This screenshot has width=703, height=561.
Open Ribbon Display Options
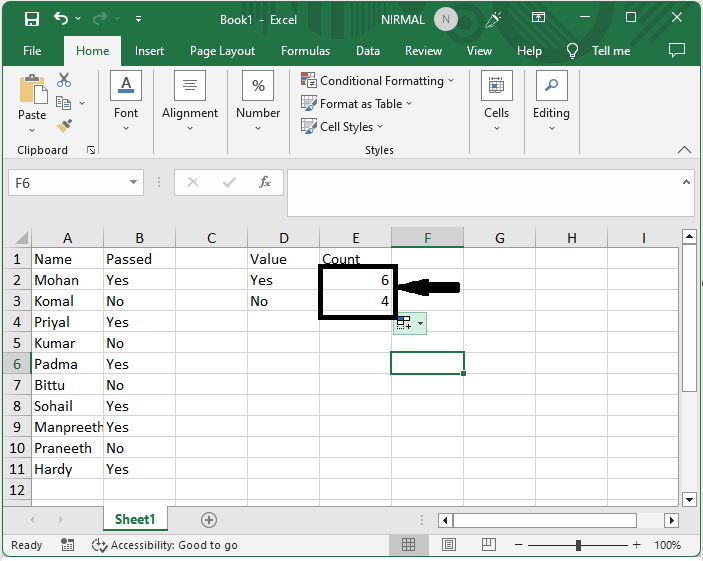(538, 17)
